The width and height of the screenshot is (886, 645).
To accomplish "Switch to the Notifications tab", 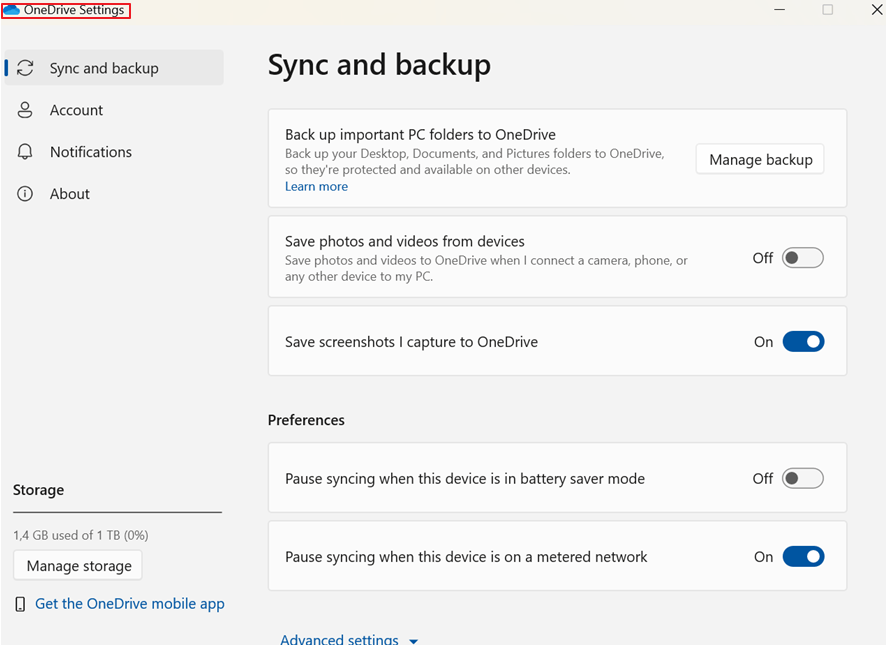I will [x=90, y=152].
